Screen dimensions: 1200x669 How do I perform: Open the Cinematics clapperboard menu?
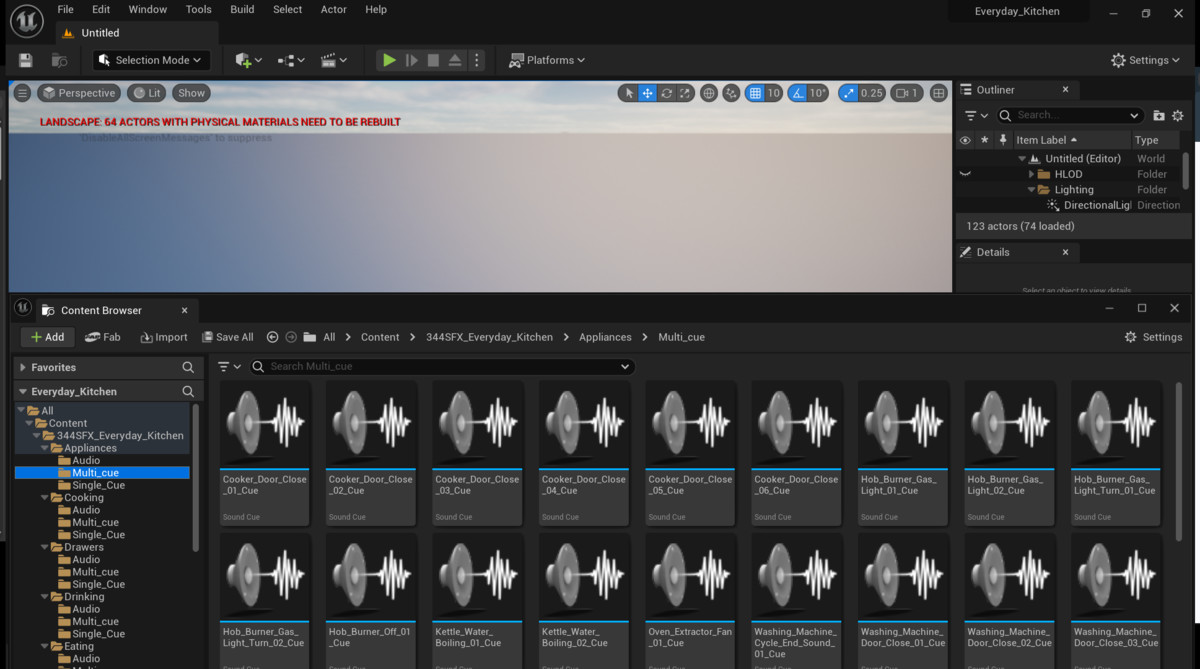tap(334, 60)
